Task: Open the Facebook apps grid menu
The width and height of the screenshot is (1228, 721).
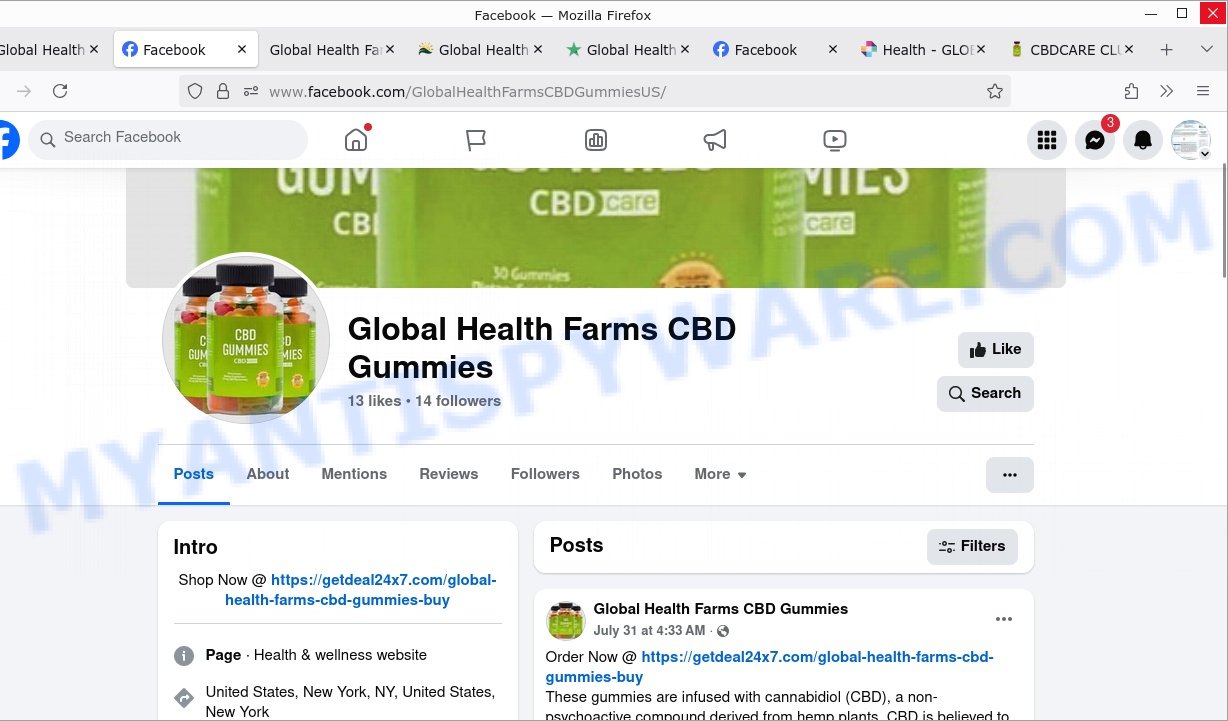Action: [1047, 141]
